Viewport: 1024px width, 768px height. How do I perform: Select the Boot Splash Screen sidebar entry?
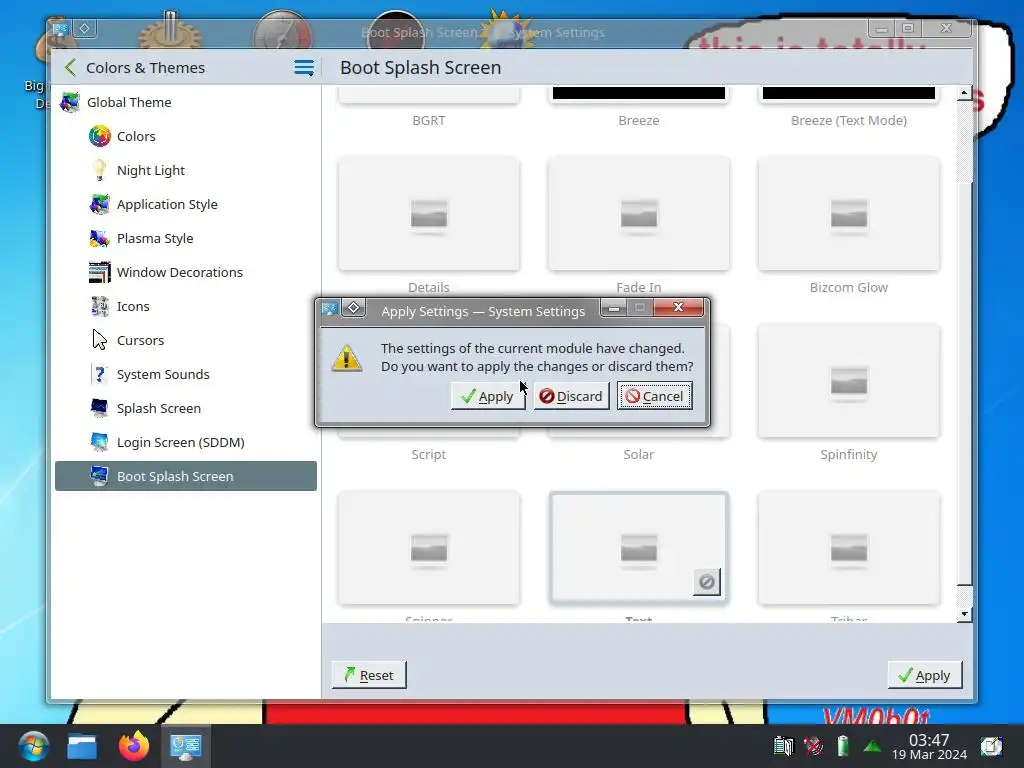click(185, 476)
